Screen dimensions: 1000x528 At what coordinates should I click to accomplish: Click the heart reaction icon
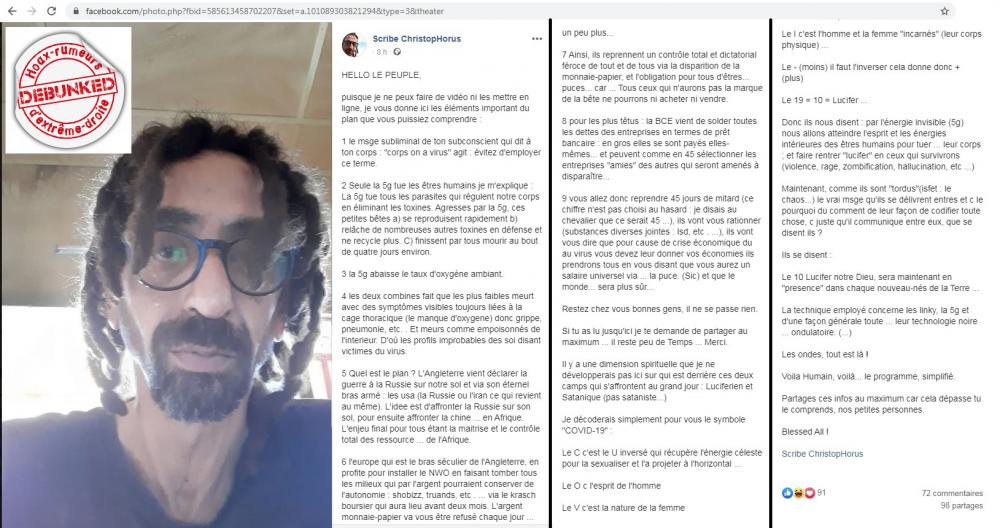coord(809,493)
